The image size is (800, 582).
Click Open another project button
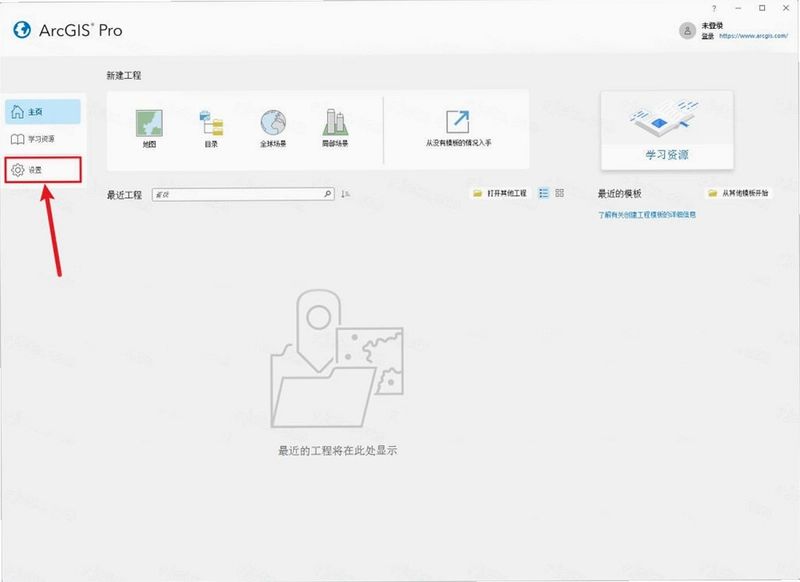tap(500, 193)
